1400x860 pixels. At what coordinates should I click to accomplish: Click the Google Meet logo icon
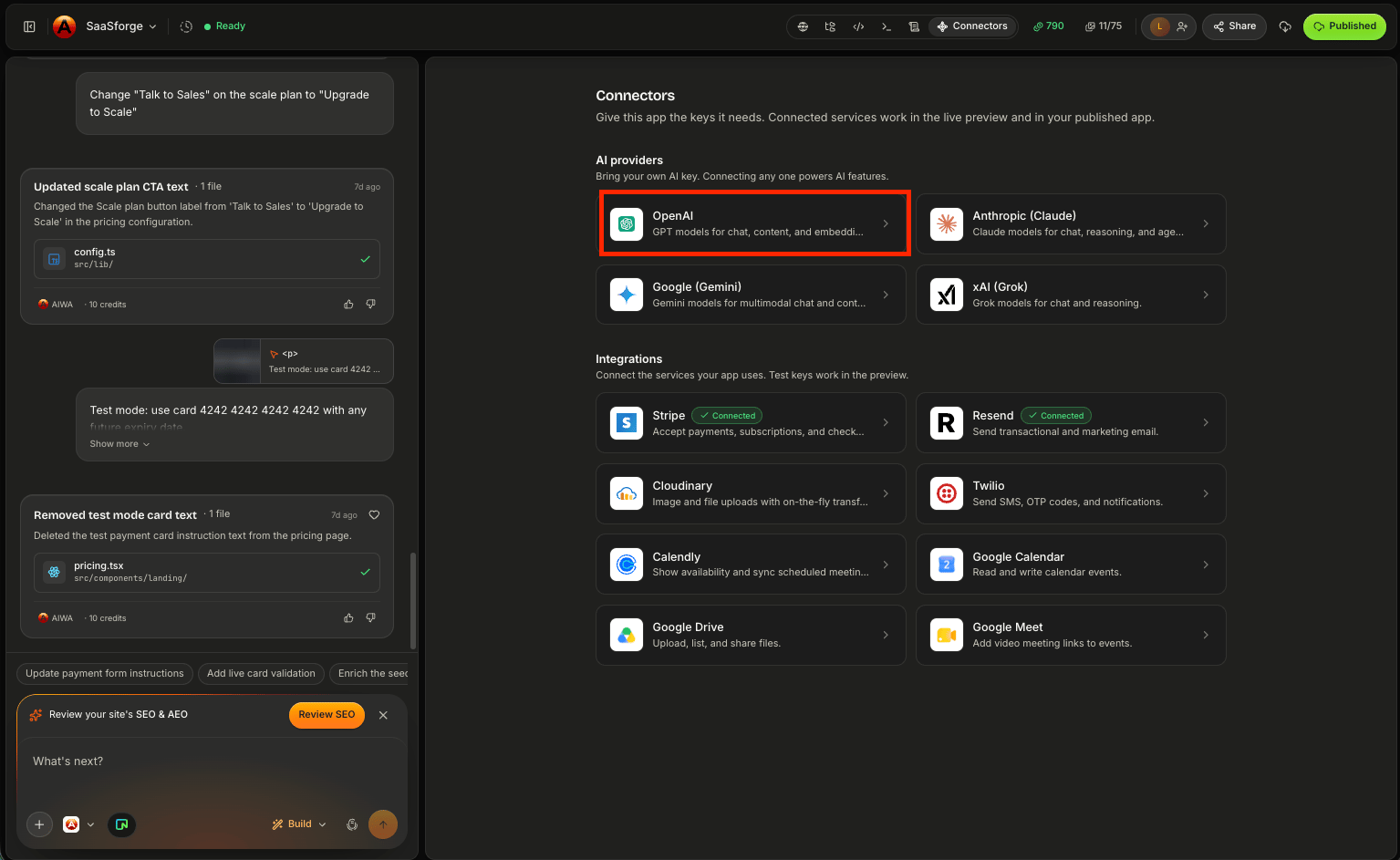(947, 635)
